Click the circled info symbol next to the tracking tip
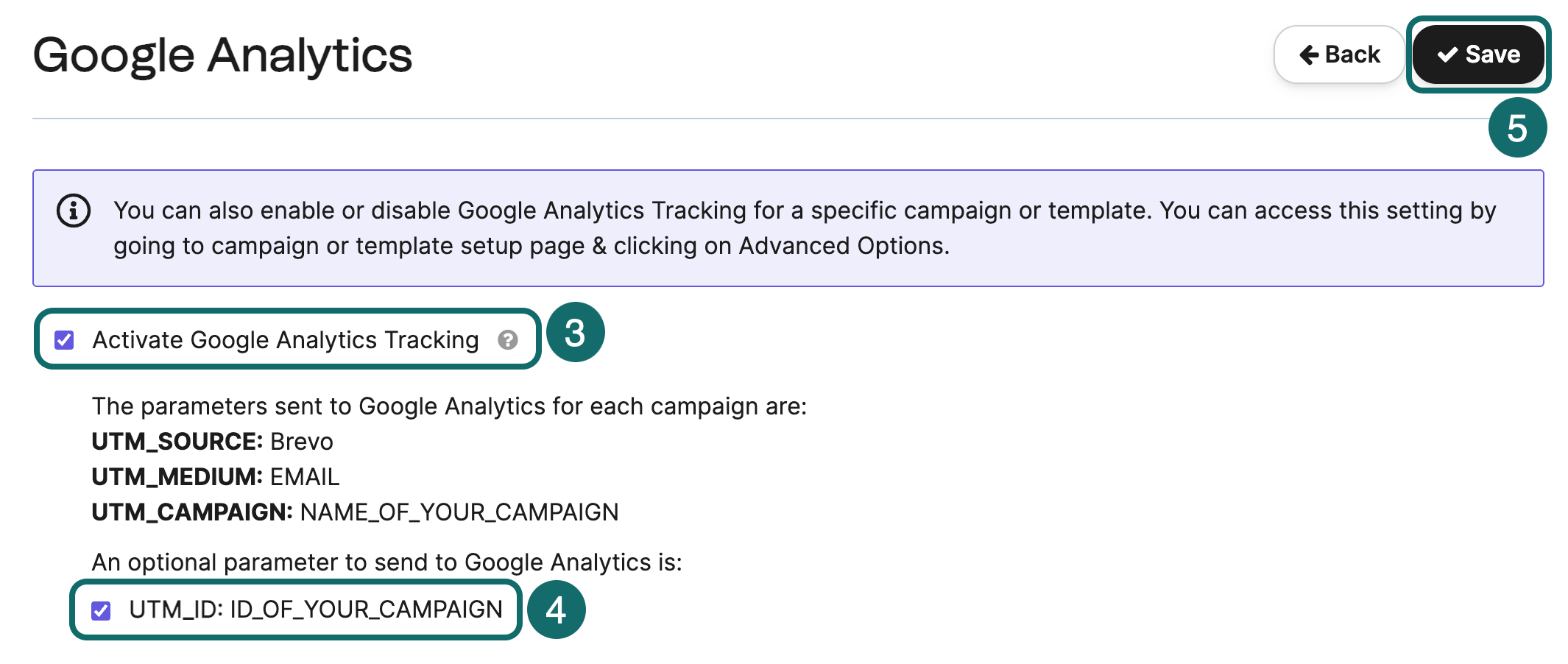Image resolution: width=1568 pixels, height=664 pixels. (x=74, y=211)
